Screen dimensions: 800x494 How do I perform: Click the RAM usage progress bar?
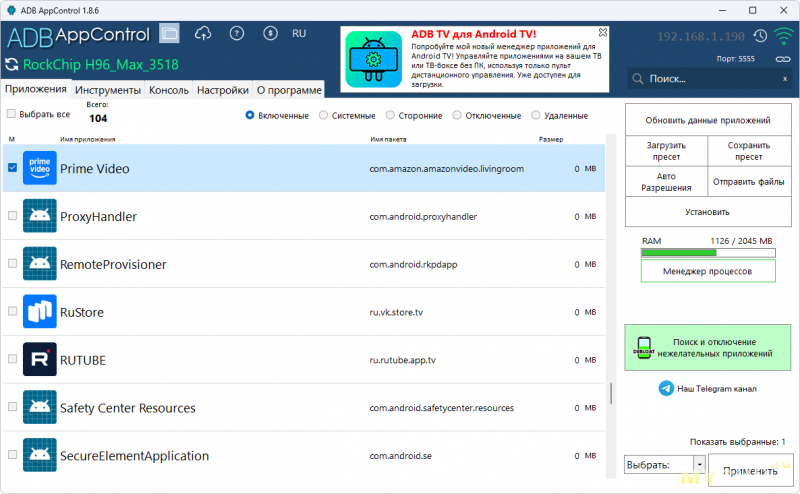tap(708, 253)
